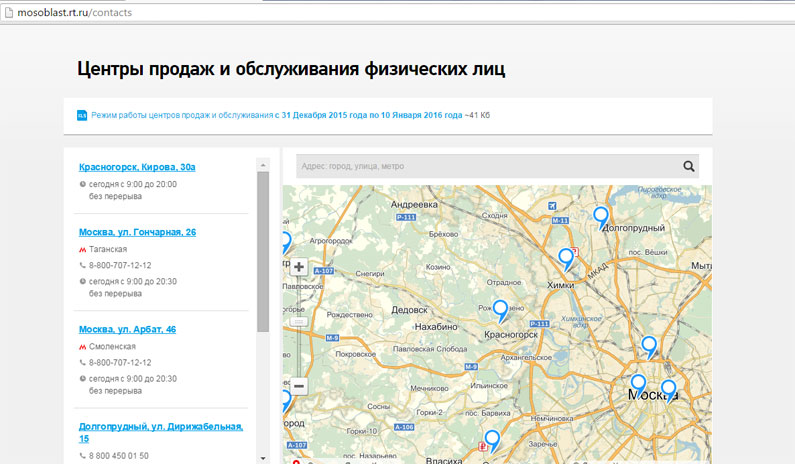The image size is (795, 464).
Task: Click the airport icon on the map
Action: click(552, 206)
